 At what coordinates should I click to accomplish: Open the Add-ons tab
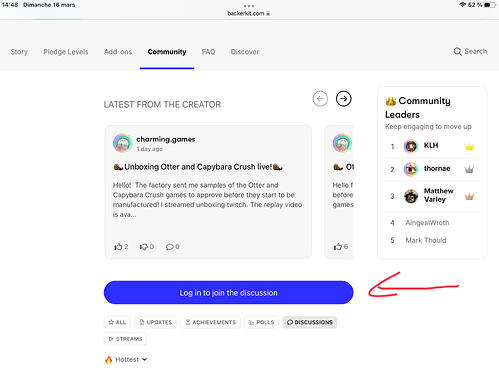(x=118, y=52)
